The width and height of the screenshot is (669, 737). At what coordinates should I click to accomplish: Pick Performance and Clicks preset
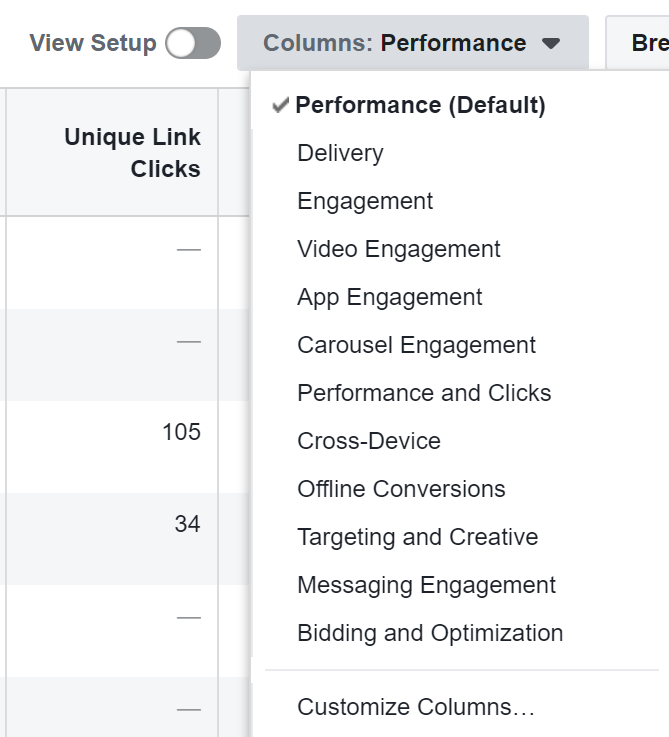coord(424,393)
